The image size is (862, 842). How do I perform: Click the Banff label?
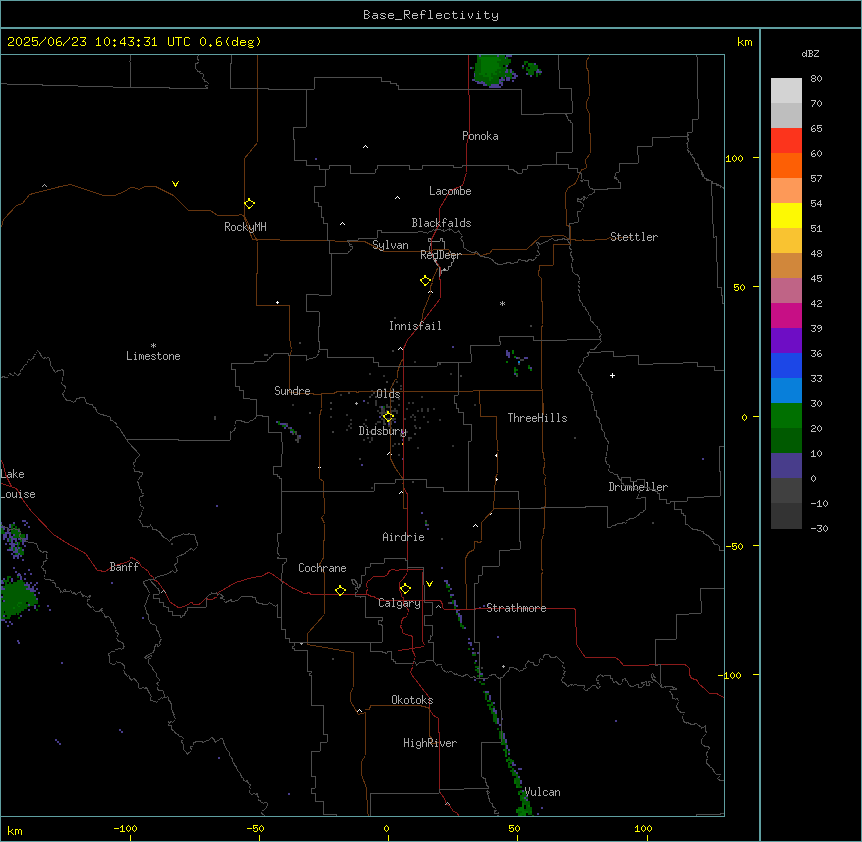point(124,567)
